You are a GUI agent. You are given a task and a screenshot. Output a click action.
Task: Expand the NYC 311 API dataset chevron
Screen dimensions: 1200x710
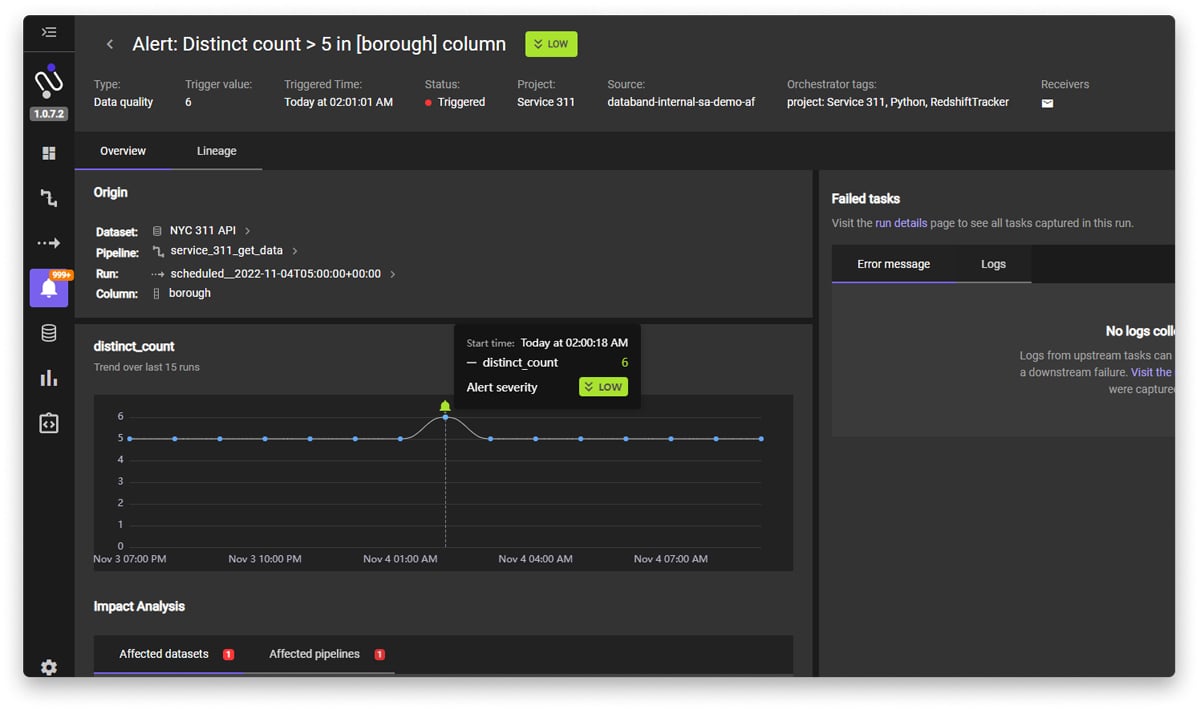[x=249, y=231]
